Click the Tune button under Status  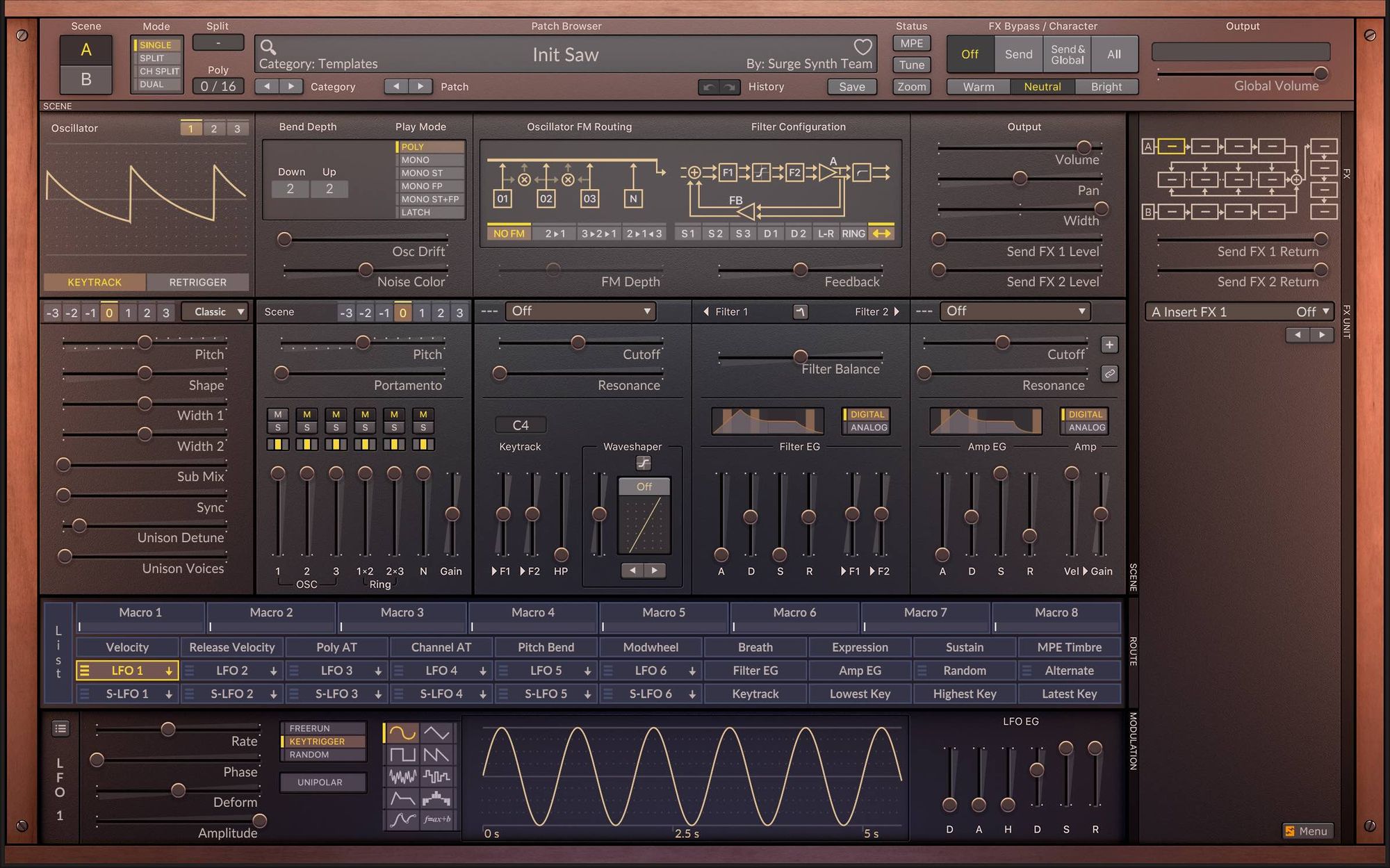click(910, 65)
